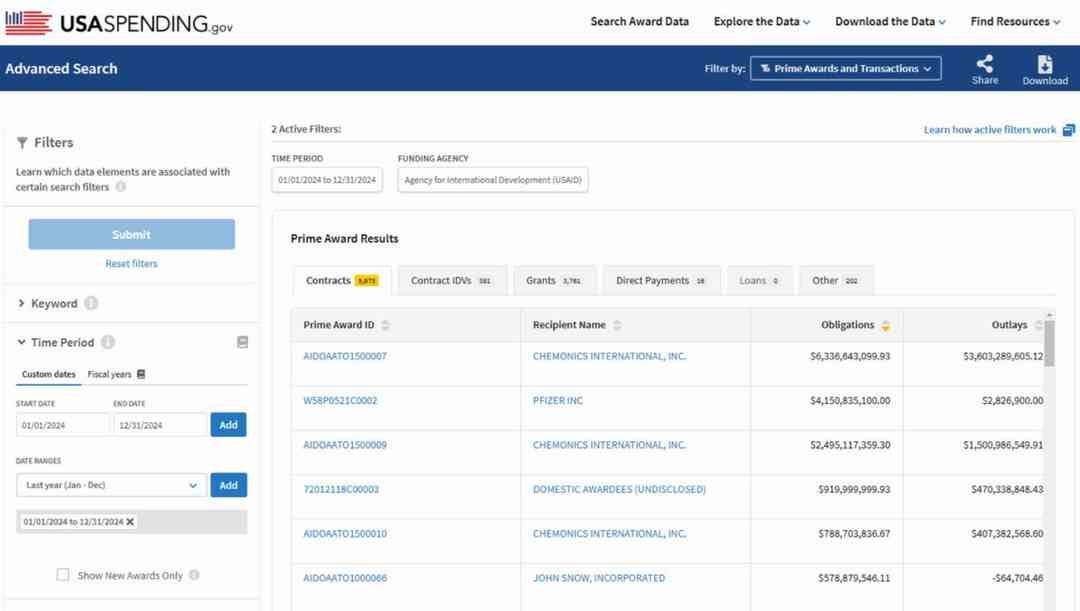Click the Outlays column header

point(1009,325)
